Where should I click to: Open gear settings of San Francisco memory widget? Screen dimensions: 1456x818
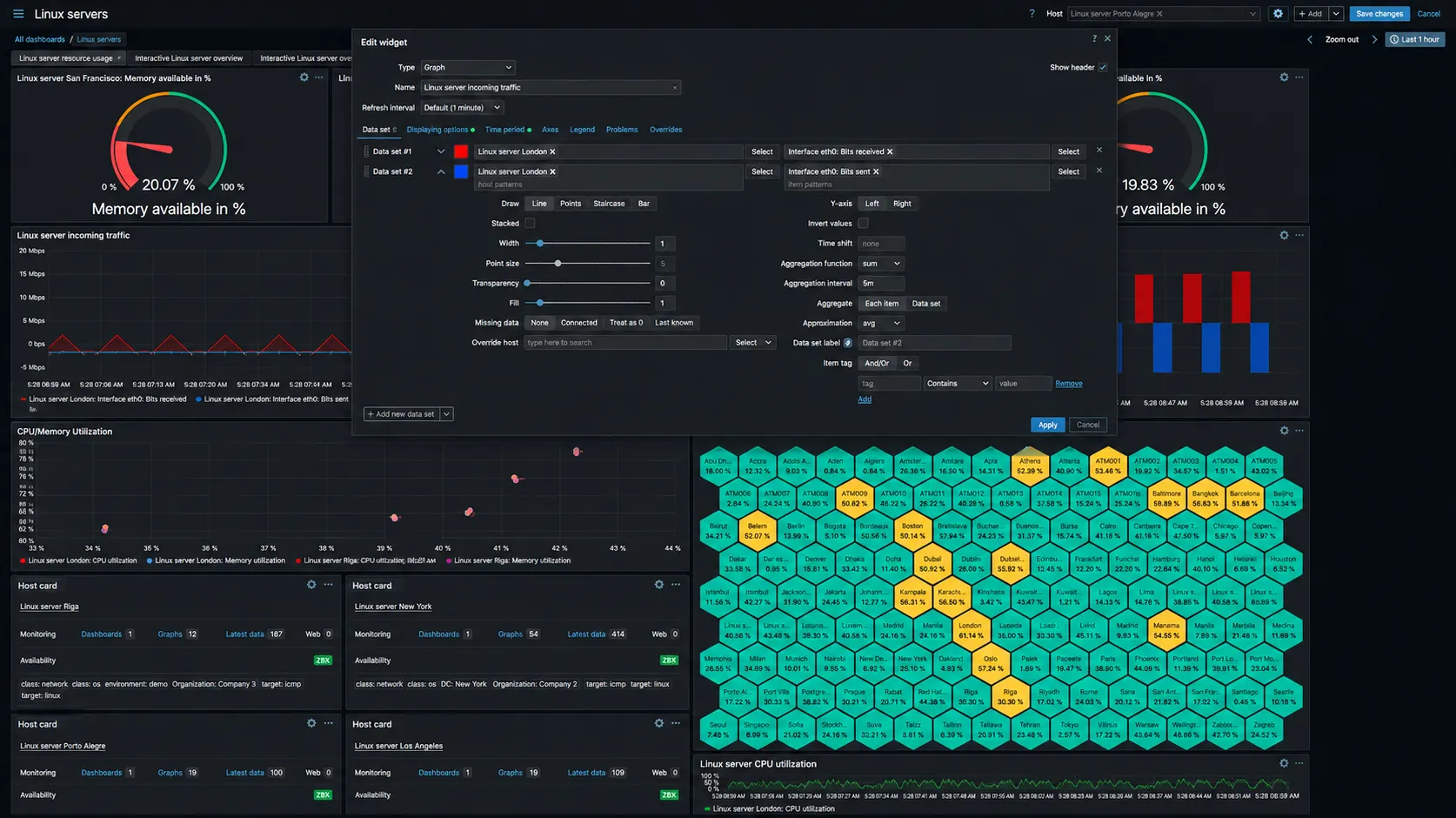(x=304, y=77)
